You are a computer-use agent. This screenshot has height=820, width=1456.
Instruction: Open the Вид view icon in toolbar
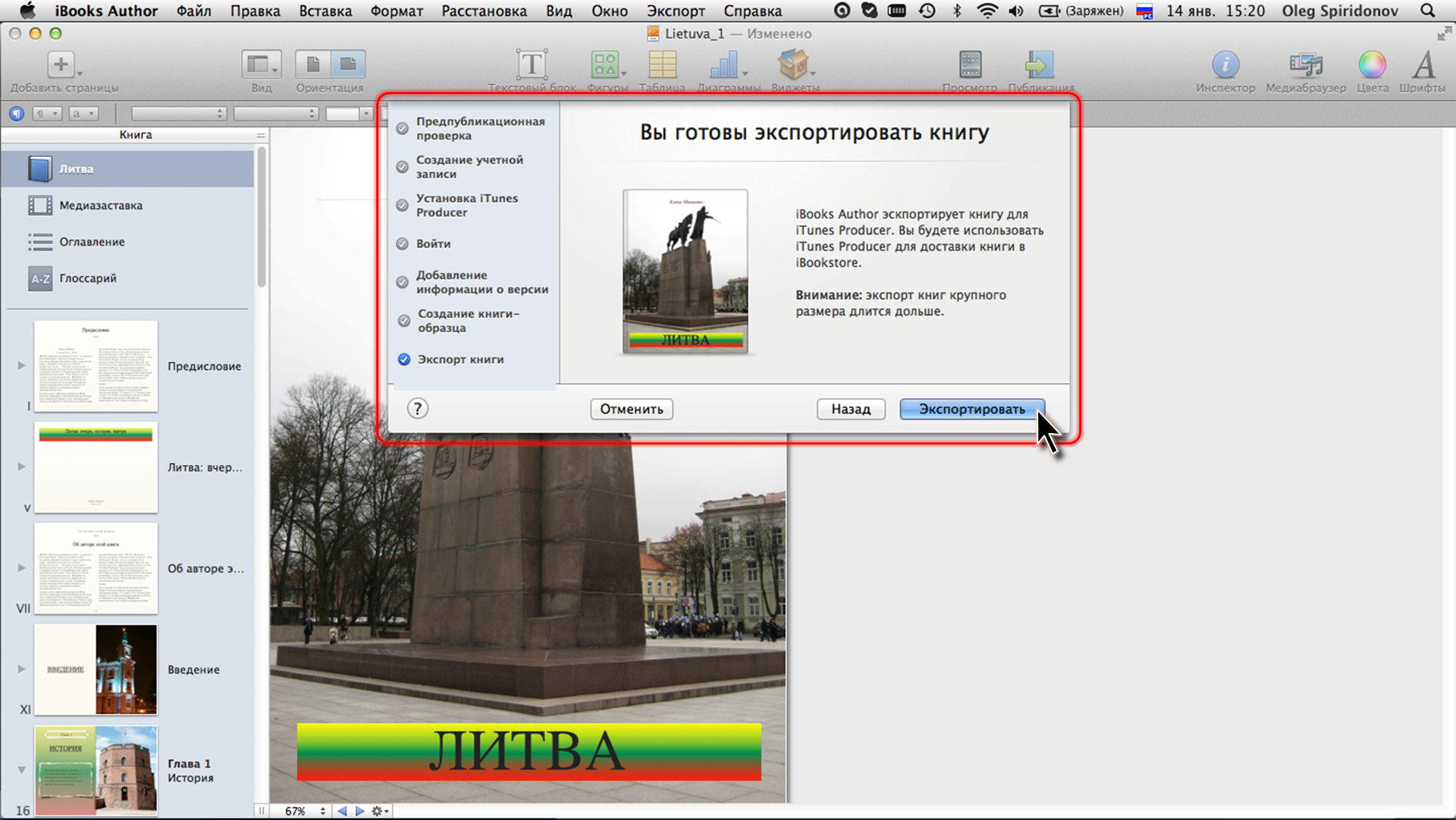[261, 64]
